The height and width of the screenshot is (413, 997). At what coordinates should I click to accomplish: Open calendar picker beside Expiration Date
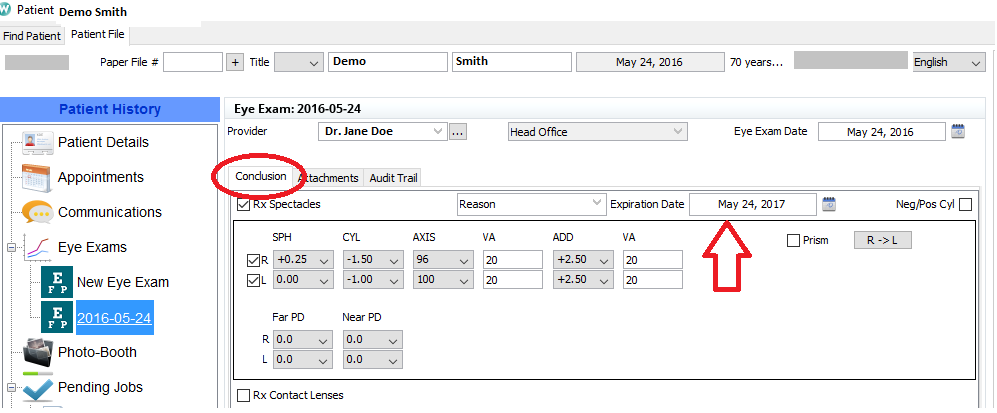click(x=829, y=204)
